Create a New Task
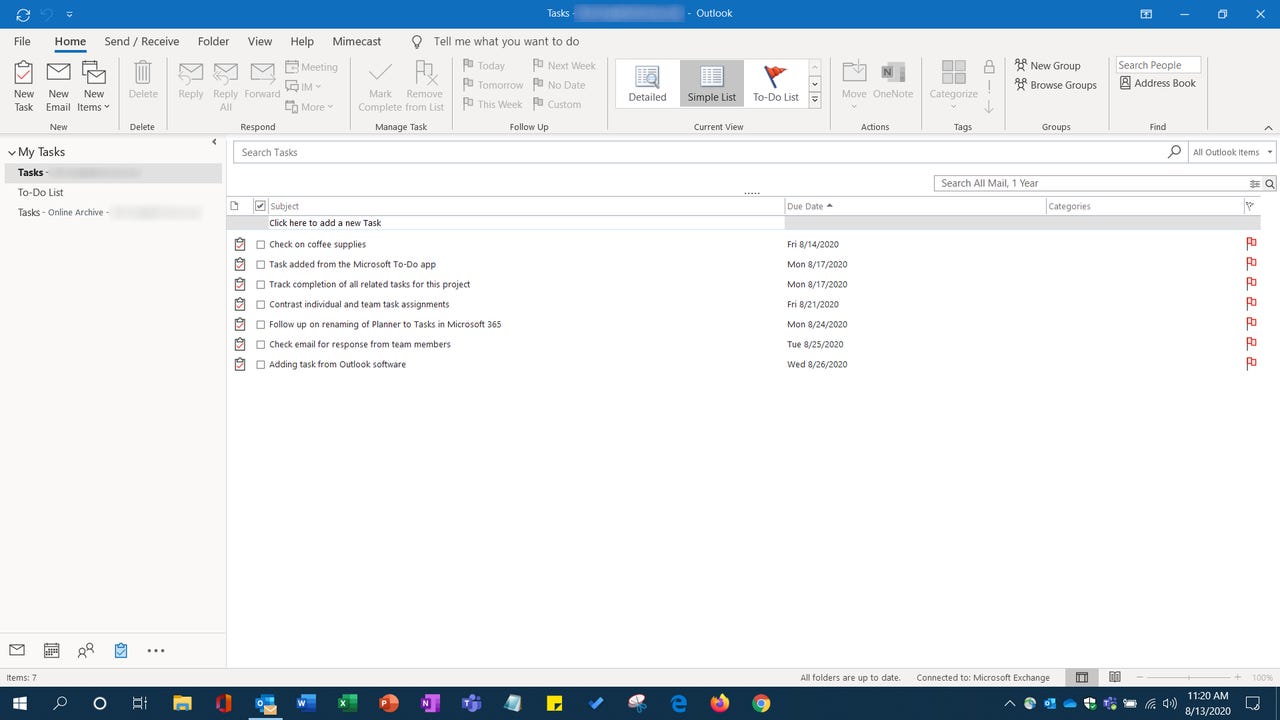 23,84
